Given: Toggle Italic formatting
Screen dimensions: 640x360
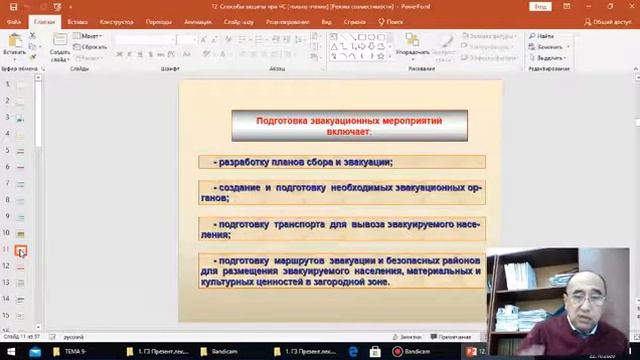Looking at the screenshot, I should [129, 54].
